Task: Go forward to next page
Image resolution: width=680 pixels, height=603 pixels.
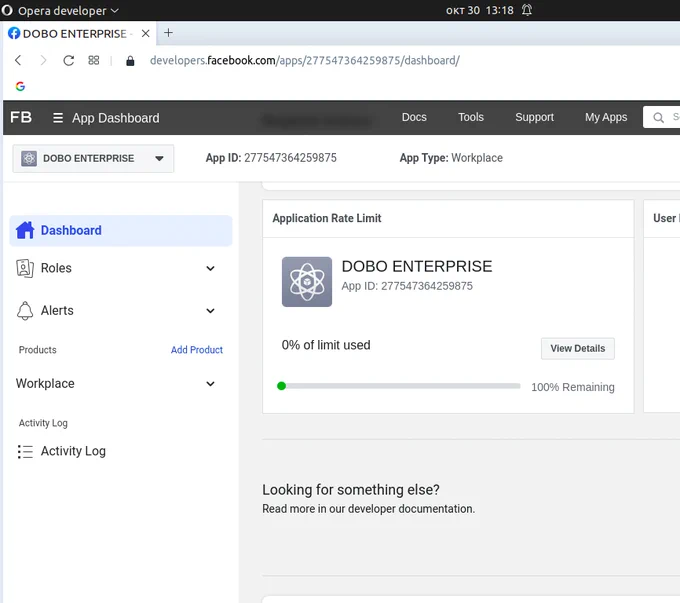Action: (x=43, y=60)
